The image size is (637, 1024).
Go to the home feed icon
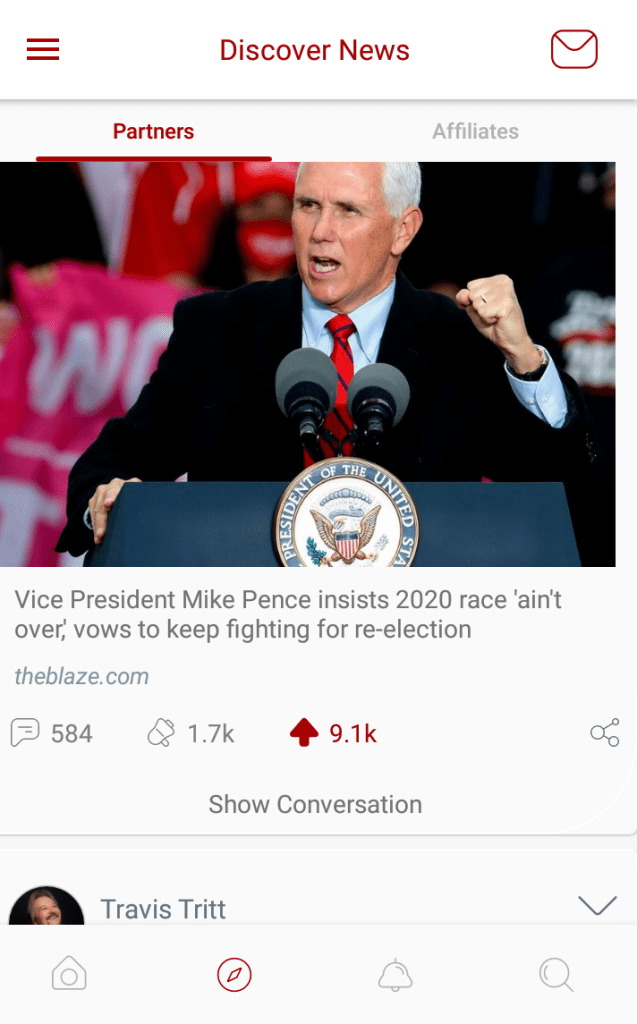coord(69,974)
